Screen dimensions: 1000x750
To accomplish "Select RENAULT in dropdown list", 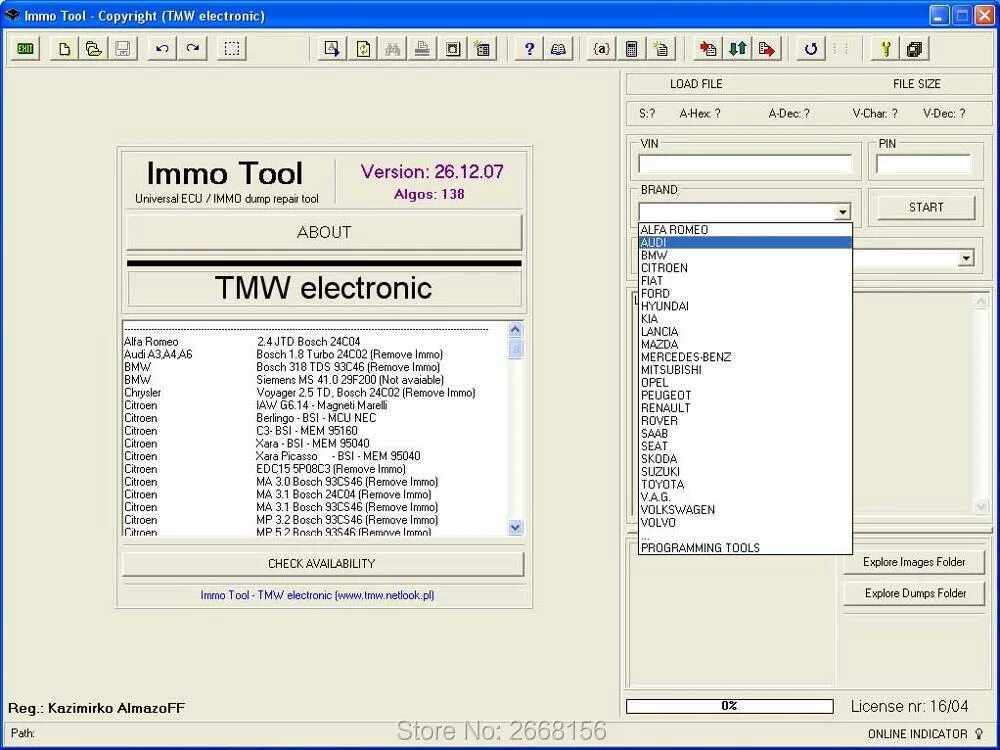I will 745,408.
